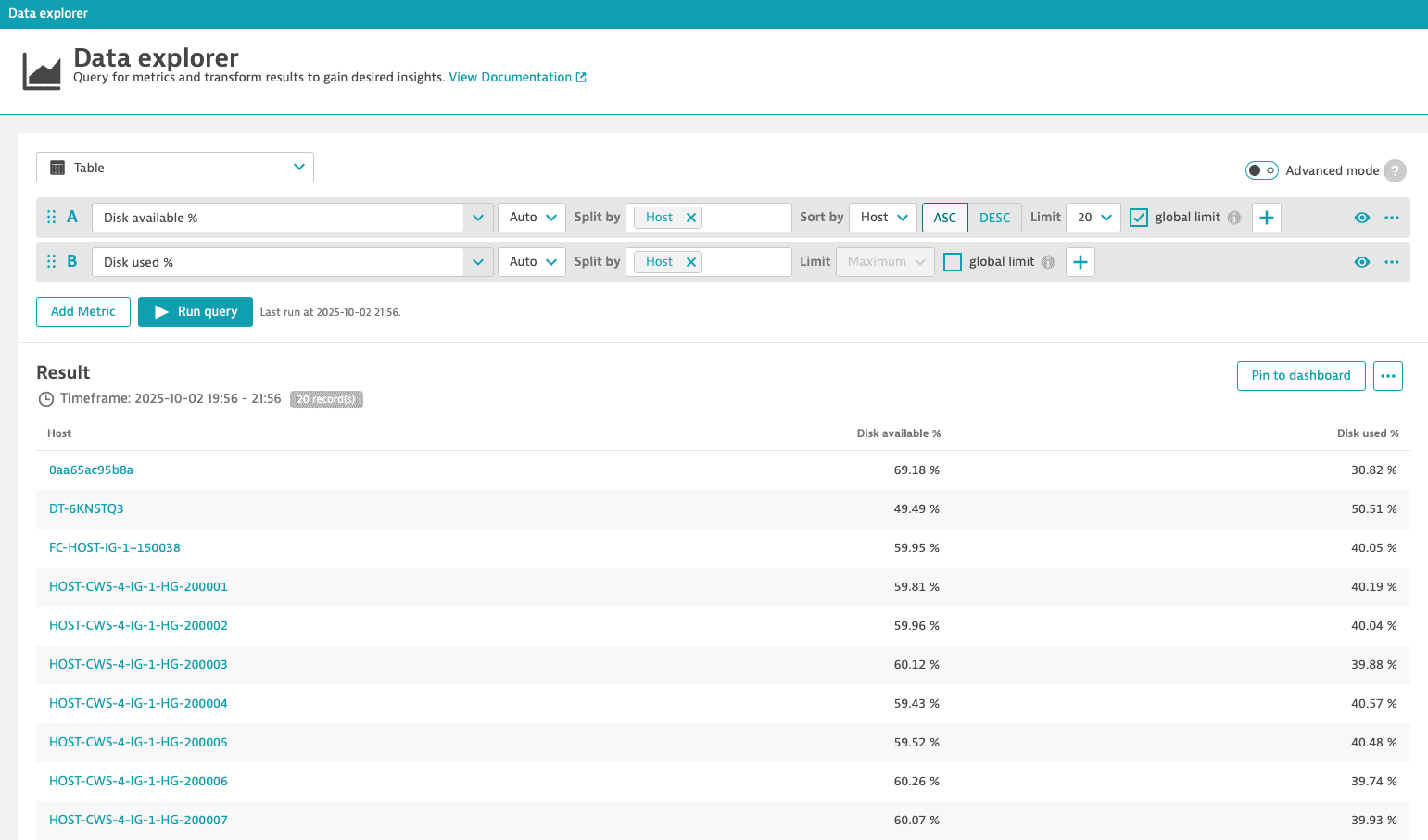The width and height of the screenshot is (1428, 840).
Task: Click the 60.26 % disk available value
Action: coord(916,782)
